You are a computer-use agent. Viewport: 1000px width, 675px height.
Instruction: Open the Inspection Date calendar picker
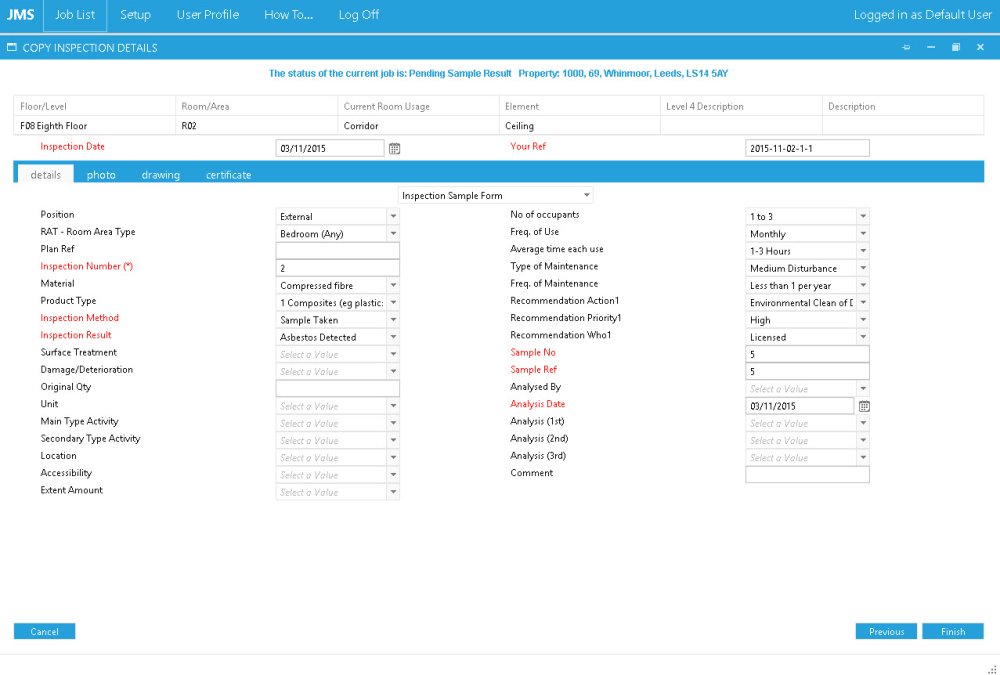pyautogui.click(x=394, y=149)
